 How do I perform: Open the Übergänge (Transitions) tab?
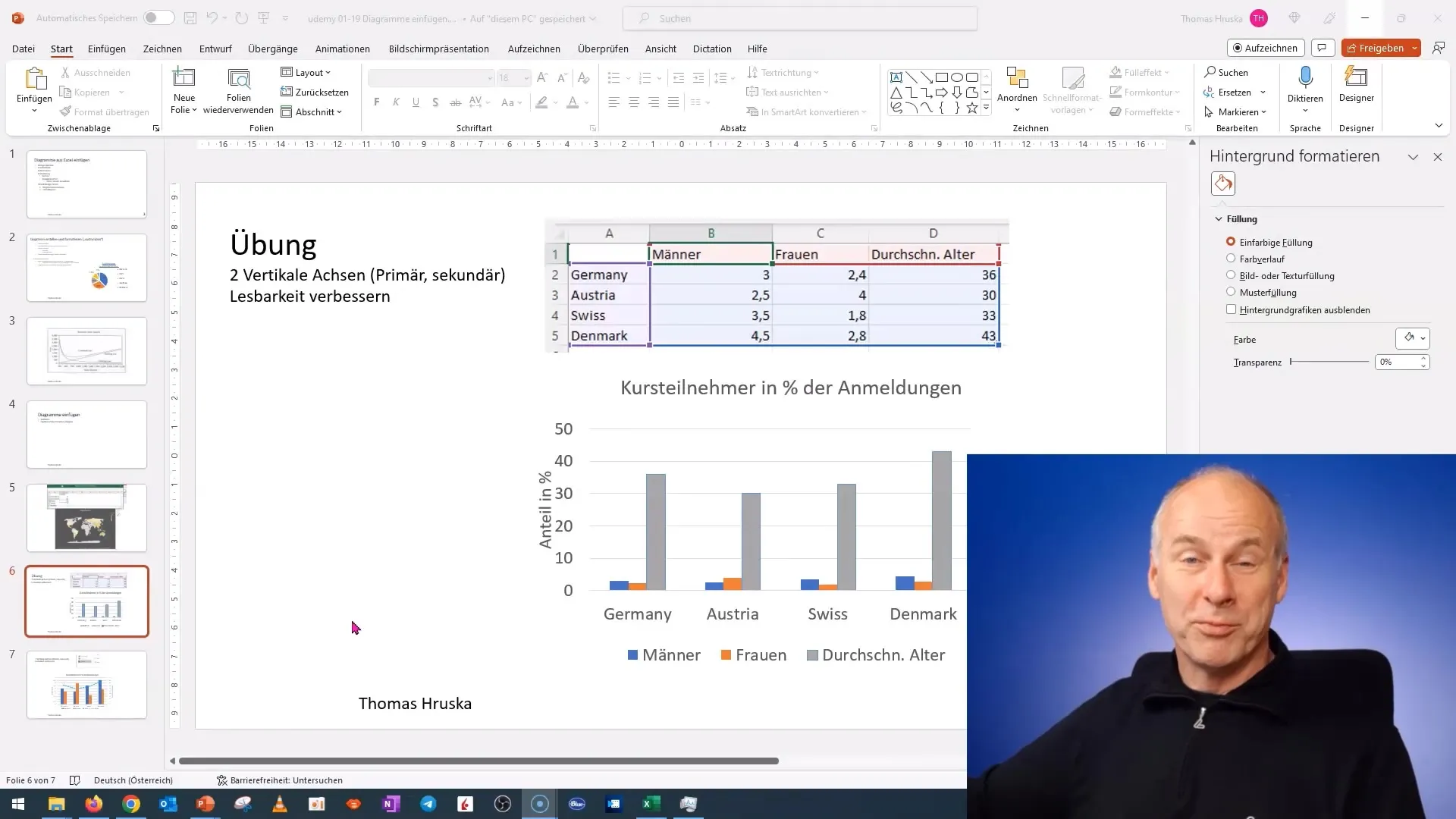point(272,48)
